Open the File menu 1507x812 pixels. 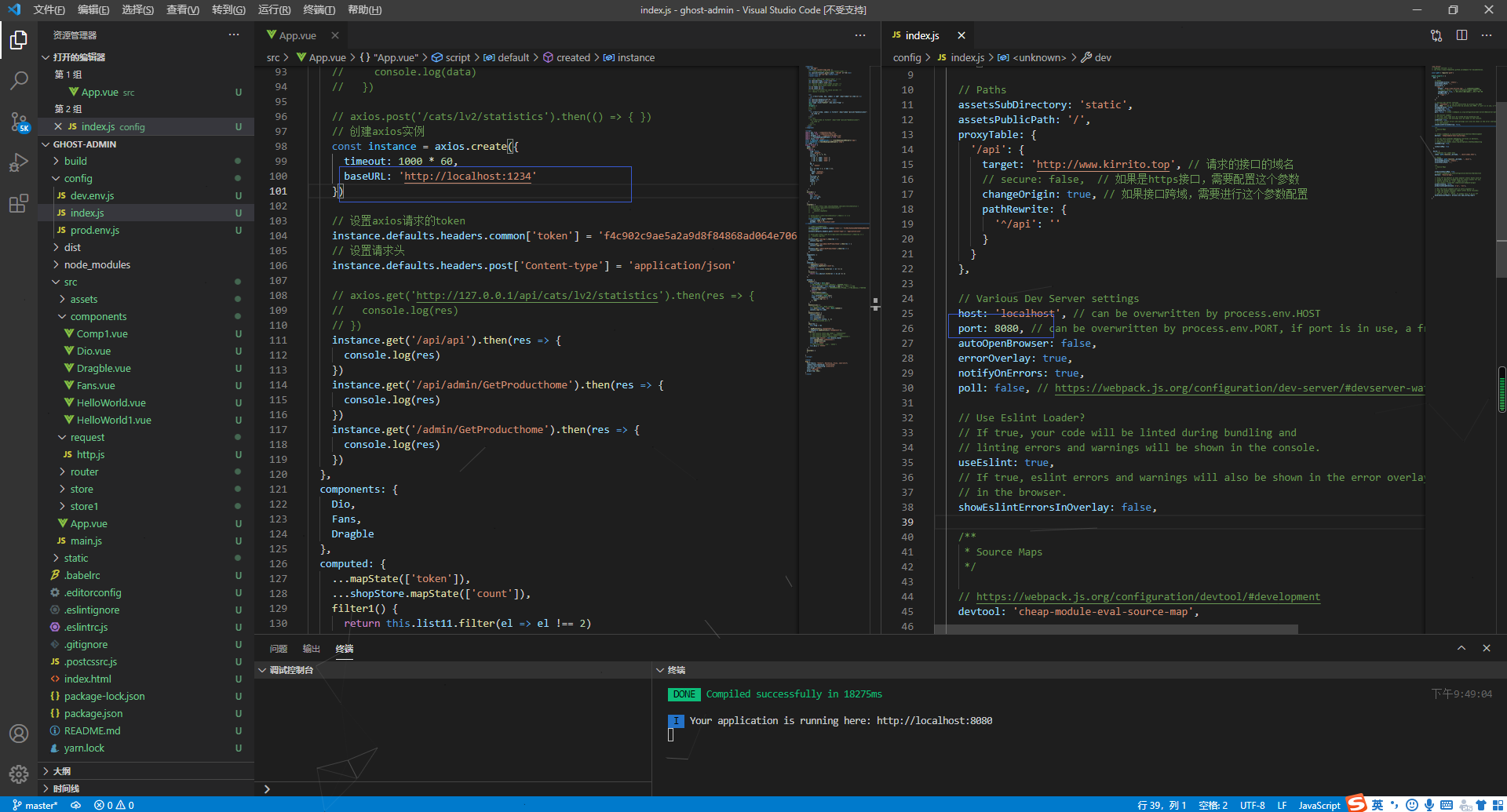click(49, 10)
